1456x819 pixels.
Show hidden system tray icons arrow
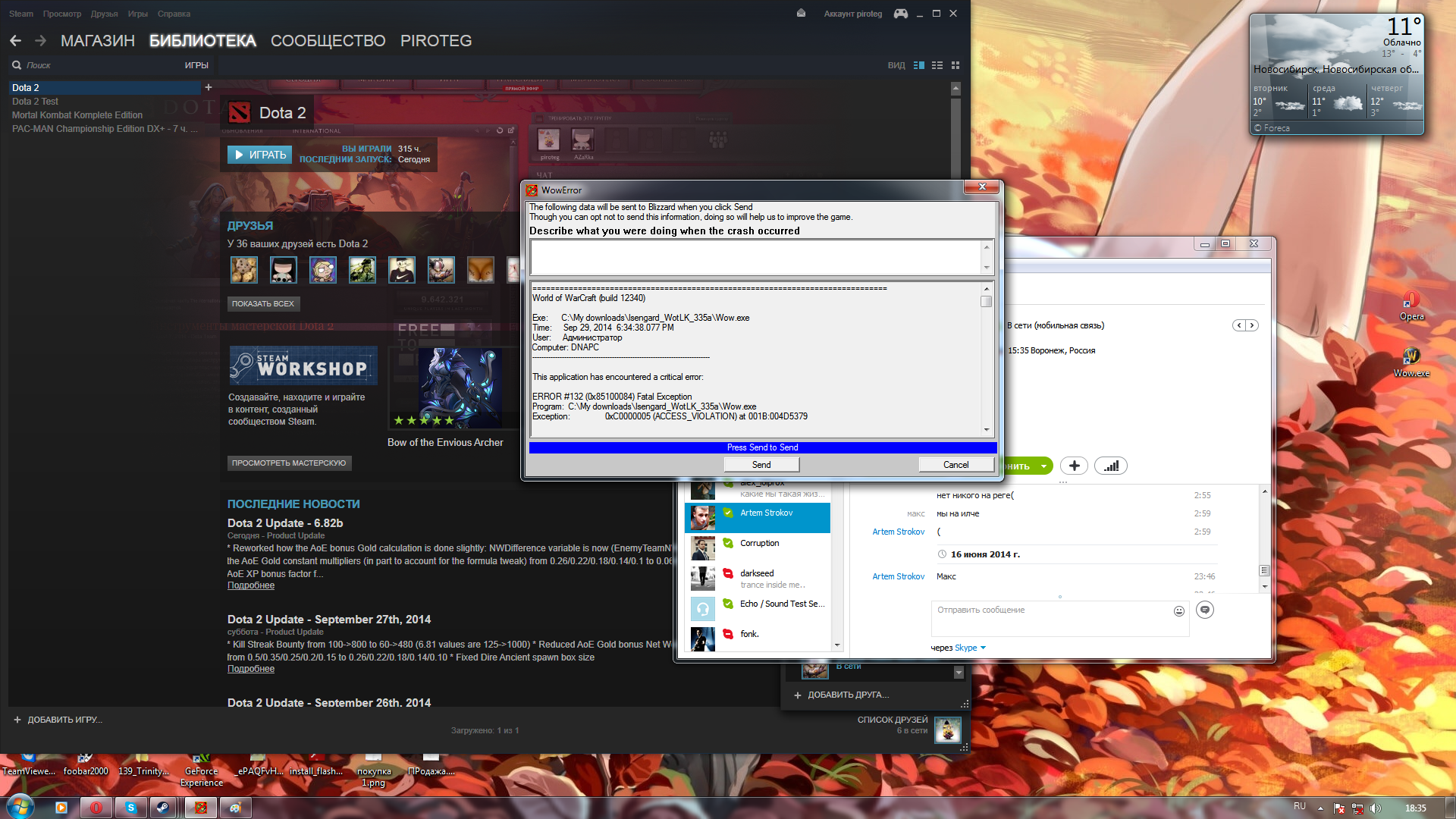tap(1321, 808)
